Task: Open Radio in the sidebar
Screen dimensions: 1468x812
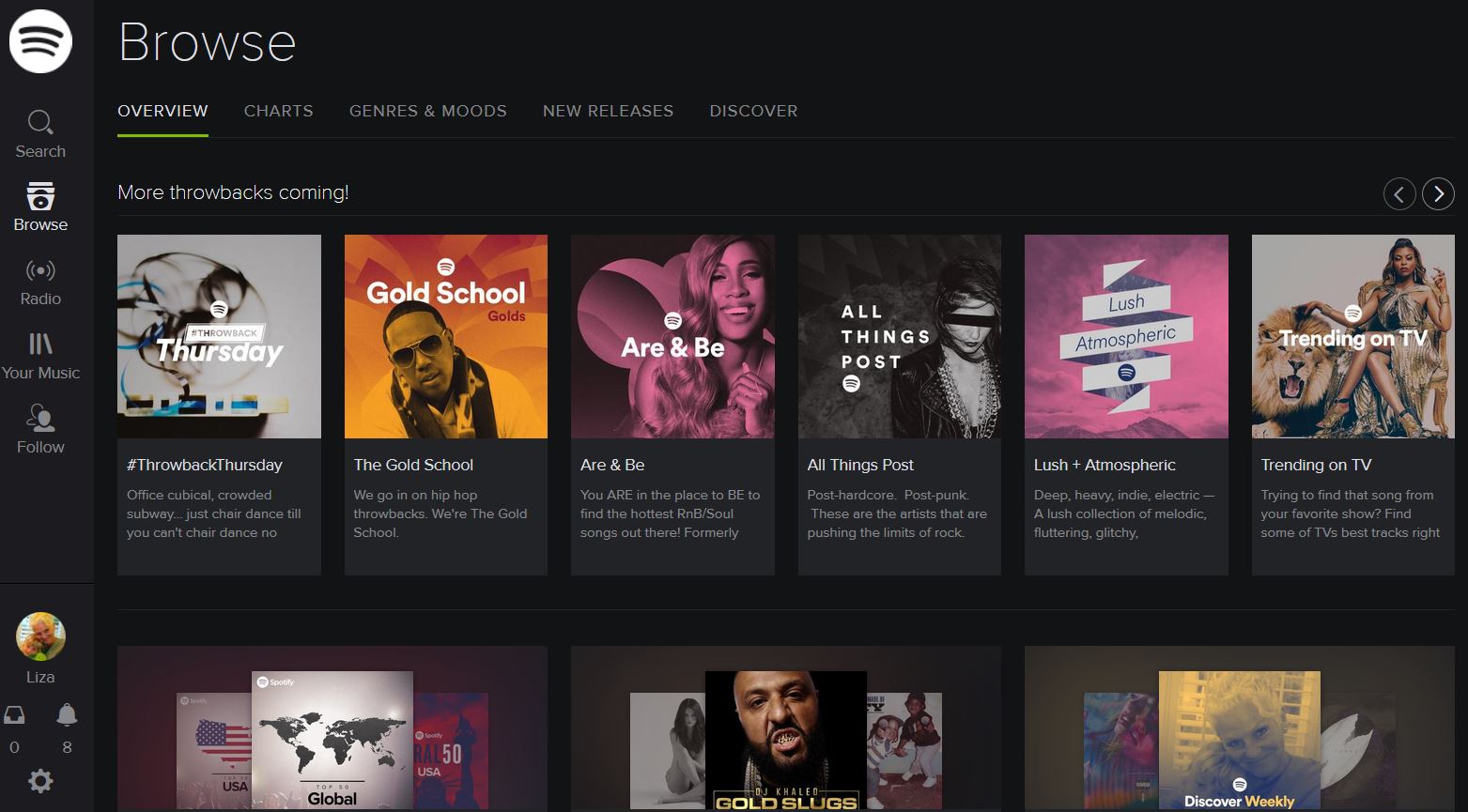Action: point(40,282)
